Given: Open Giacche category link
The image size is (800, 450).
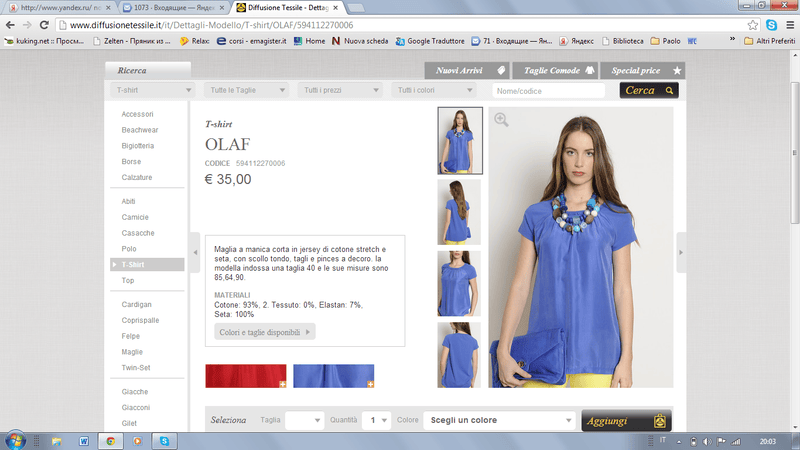Looking at the screenshot, I should click(x=135, y=391).
